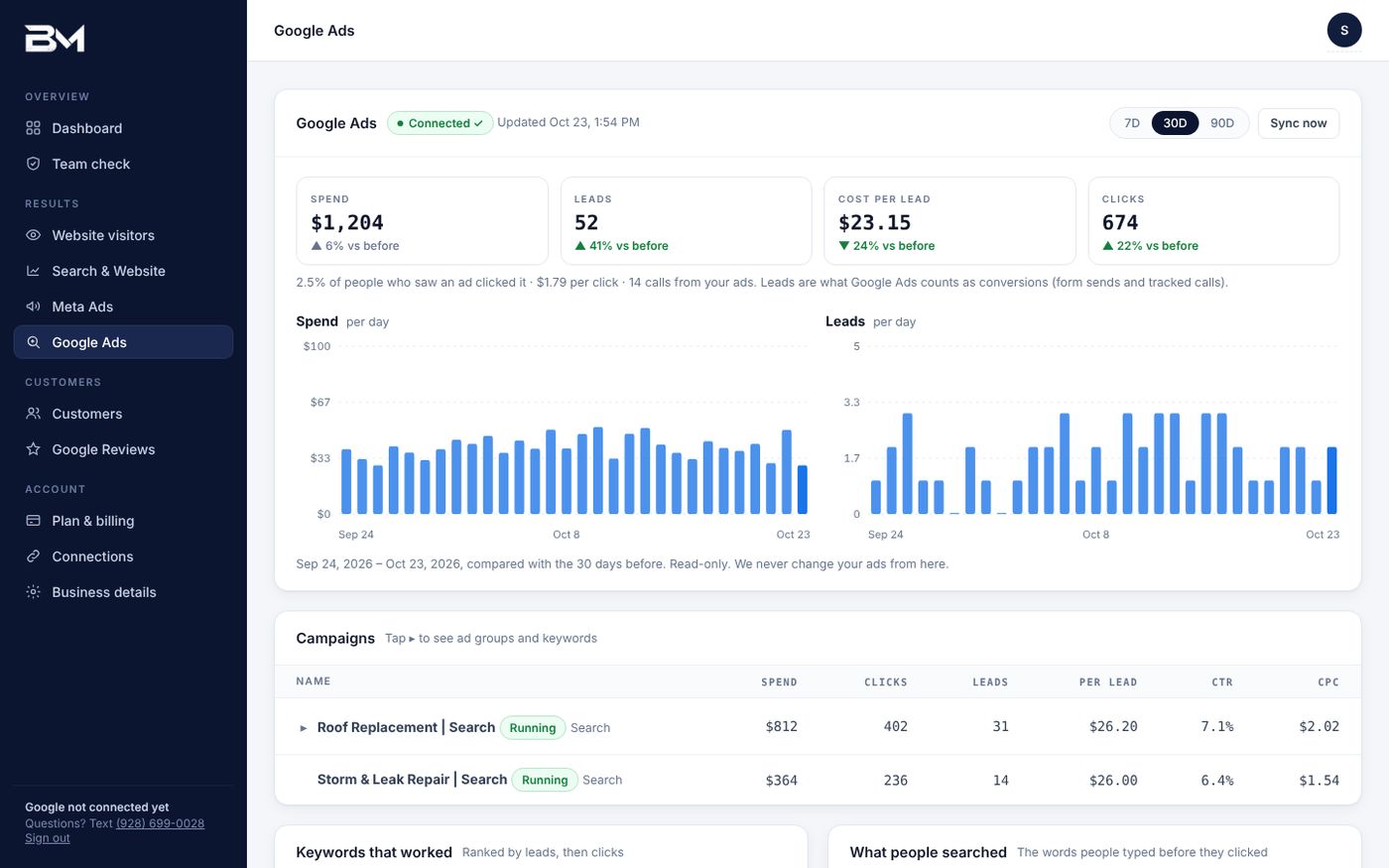The width and height of the screenshot is (1389, 868).
Task: Click the Google Reviews star icon
Action: coord(33,449)
